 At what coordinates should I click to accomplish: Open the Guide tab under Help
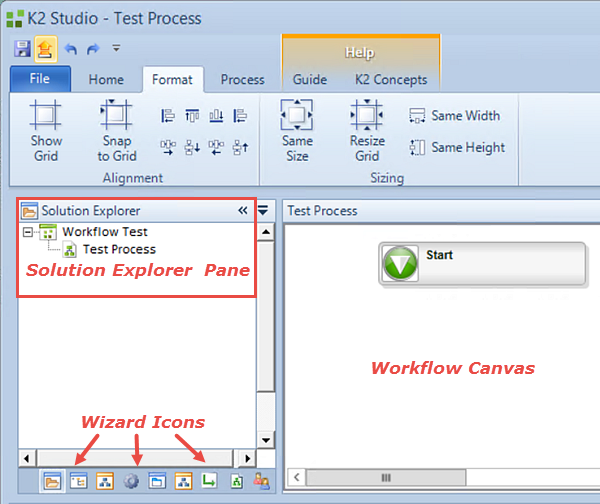(x=310, y=80)
